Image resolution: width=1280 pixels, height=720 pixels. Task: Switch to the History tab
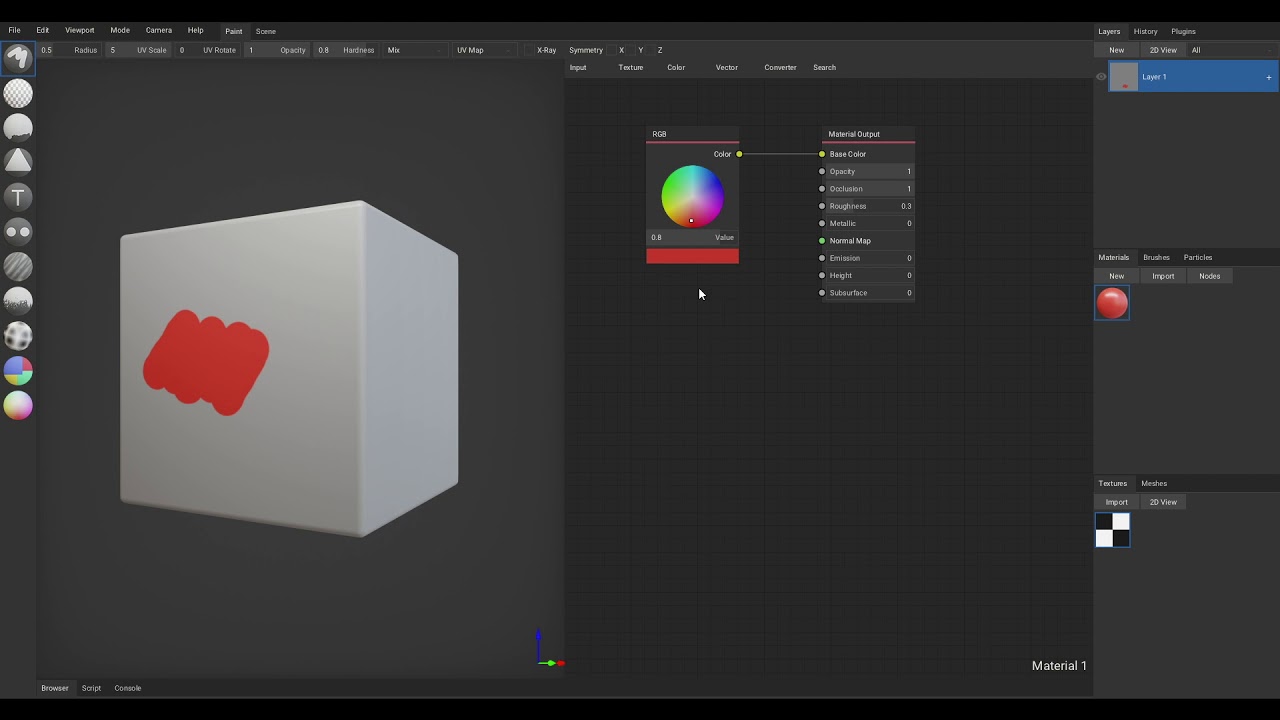coord(1145,31)
